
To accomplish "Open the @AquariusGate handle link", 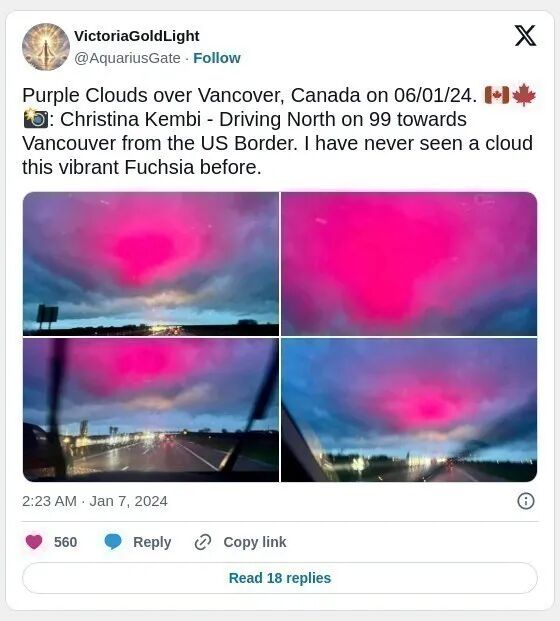I will pos(127,58).
